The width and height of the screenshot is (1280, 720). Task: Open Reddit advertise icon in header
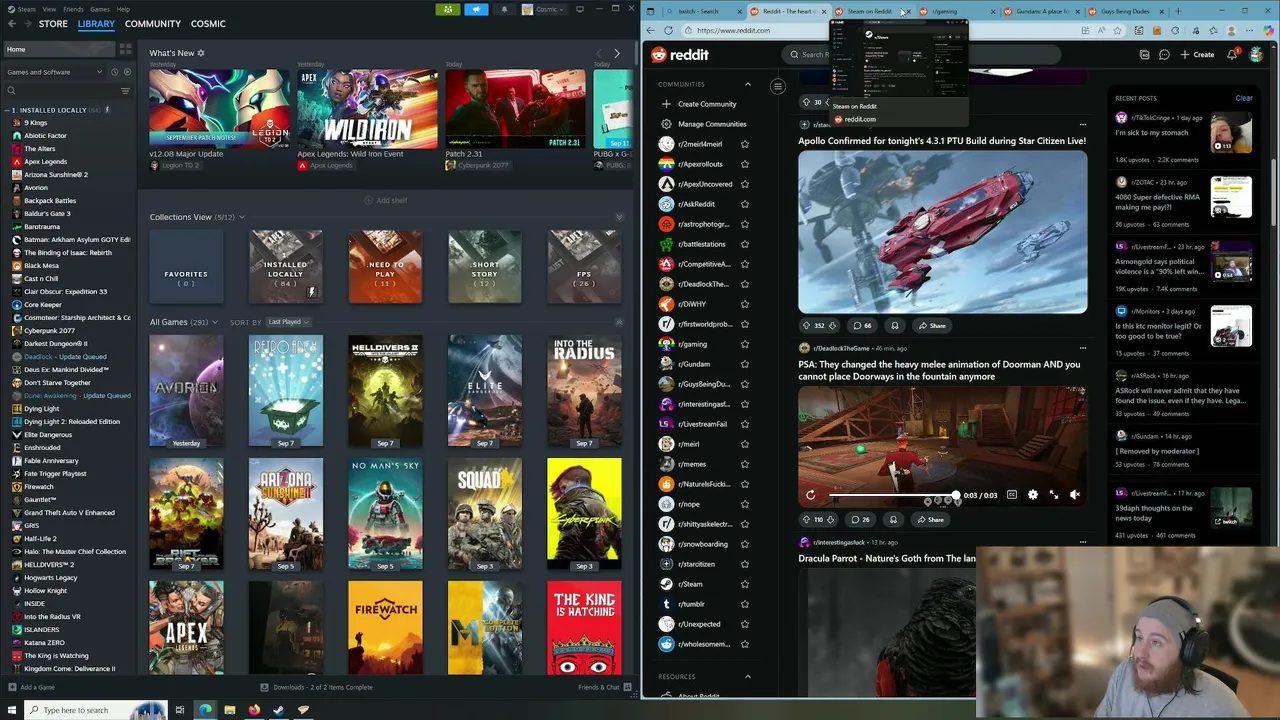click(1144, 55)
